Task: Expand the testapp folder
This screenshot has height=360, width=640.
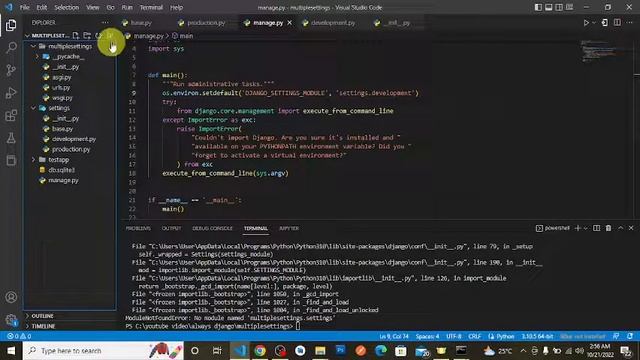Action: click(x=33, y=160)
